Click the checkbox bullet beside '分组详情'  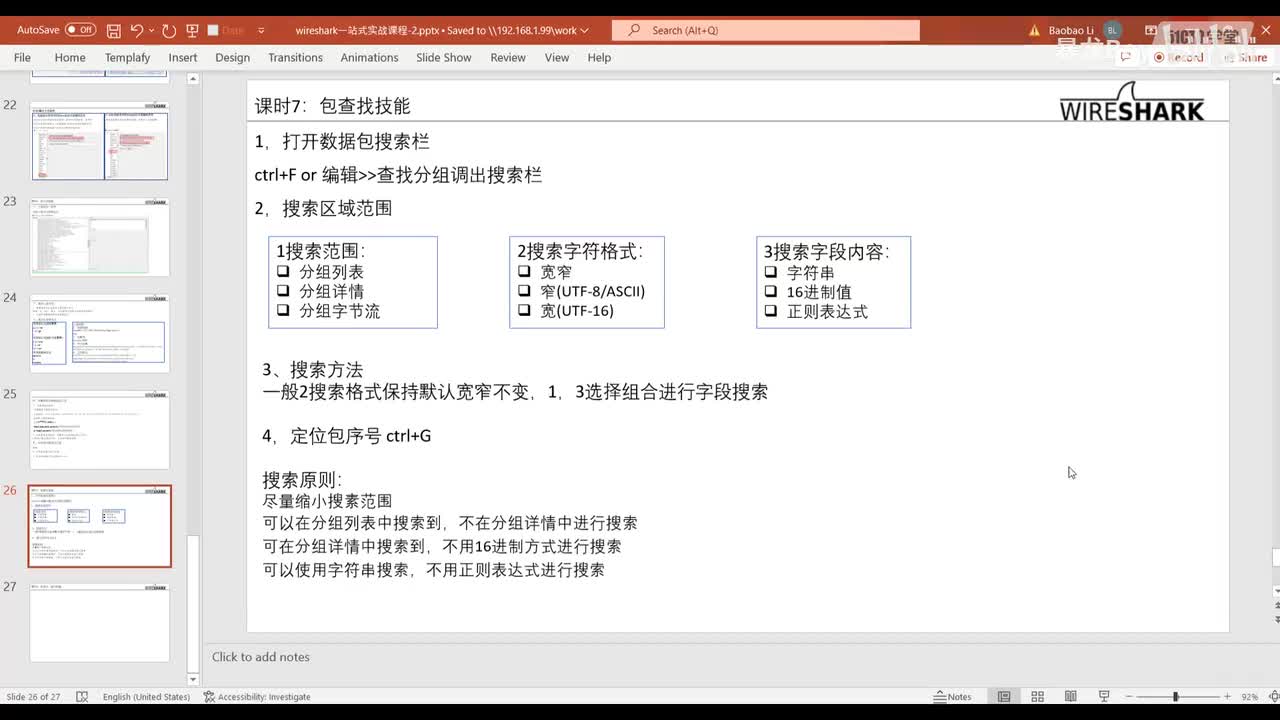point(283,291)
